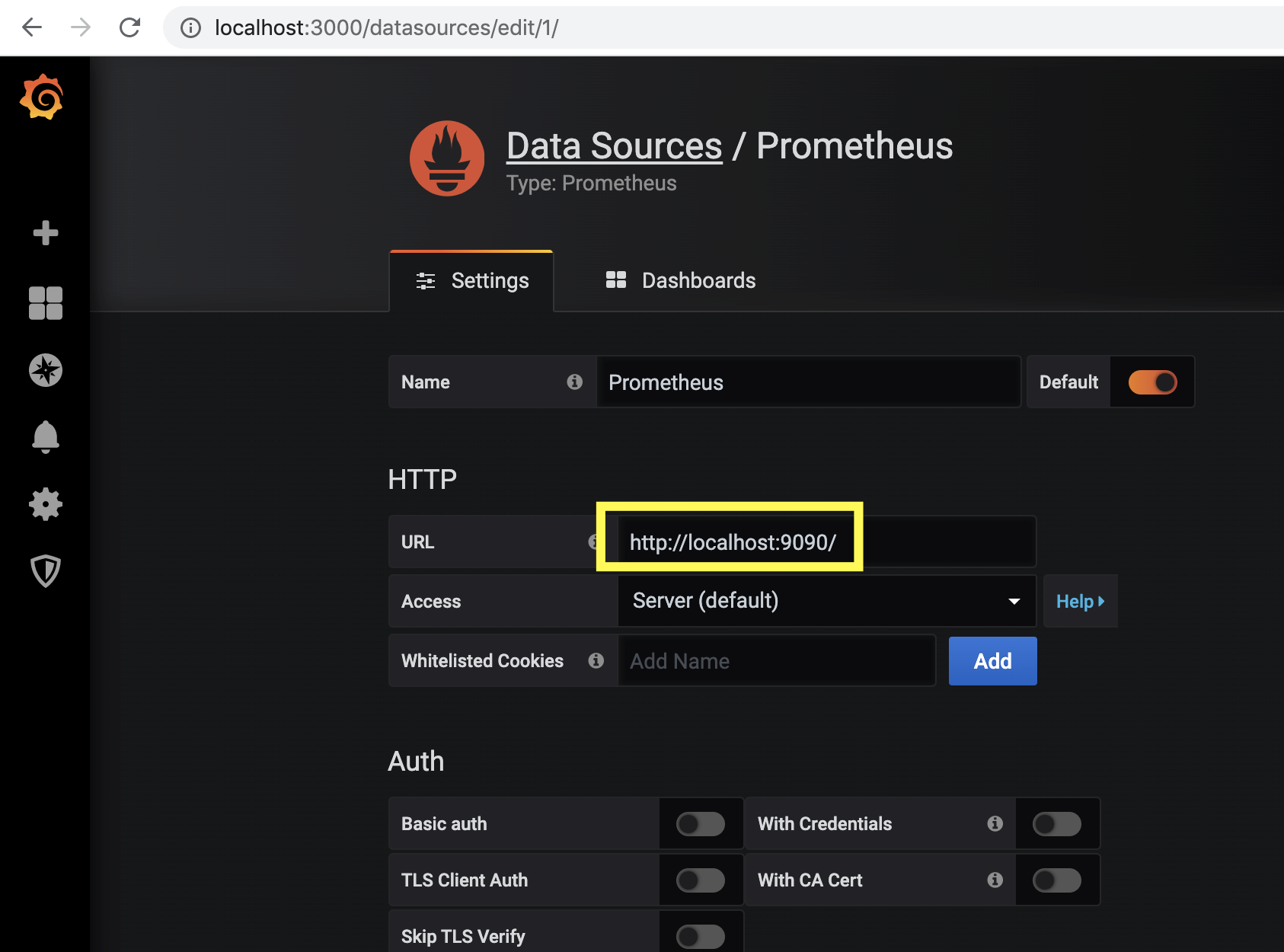Image resolution: width=1284 pixels, height=952 pixels.
Task: Open the Dashboards grid icon in sidebar
Action: tap(46, 302)
